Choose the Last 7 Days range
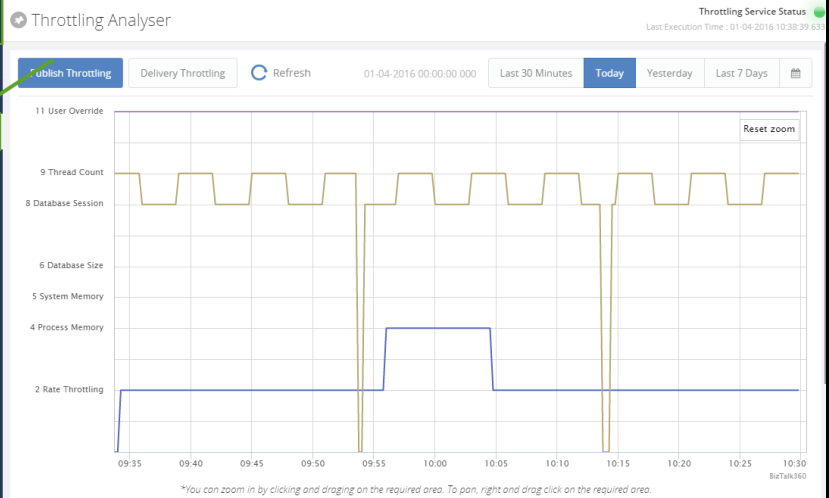This screenshot has height=498, width=829. [x=741, y=73]
